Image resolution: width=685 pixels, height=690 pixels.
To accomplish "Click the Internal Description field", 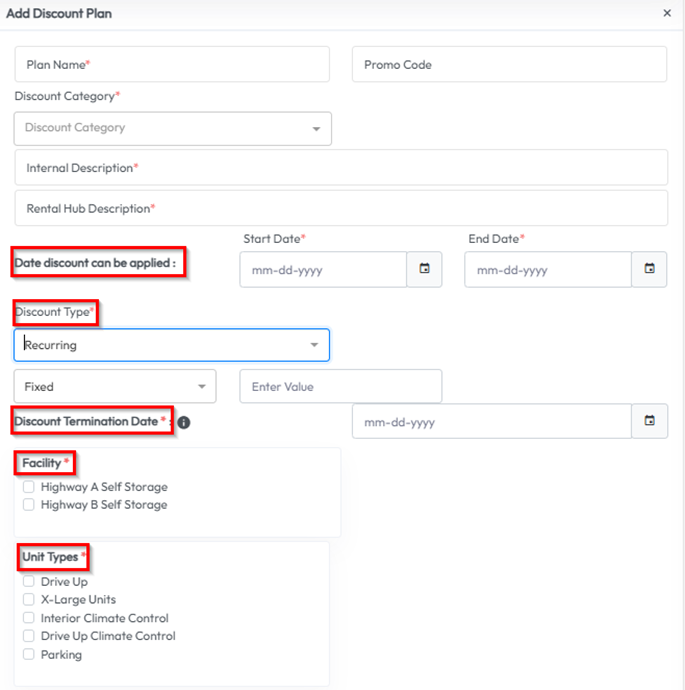I will coord(341,168).
